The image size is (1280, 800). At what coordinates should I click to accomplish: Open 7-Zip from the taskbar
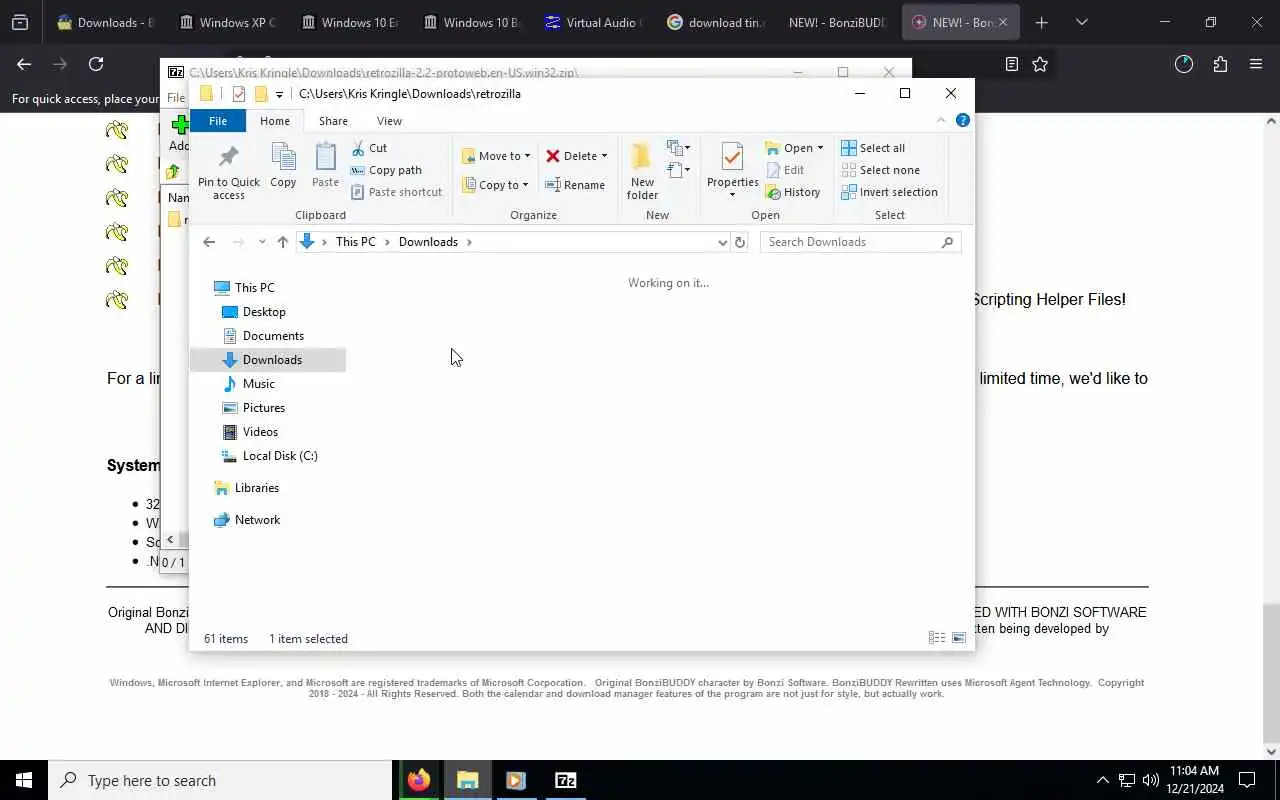[565, 780]
